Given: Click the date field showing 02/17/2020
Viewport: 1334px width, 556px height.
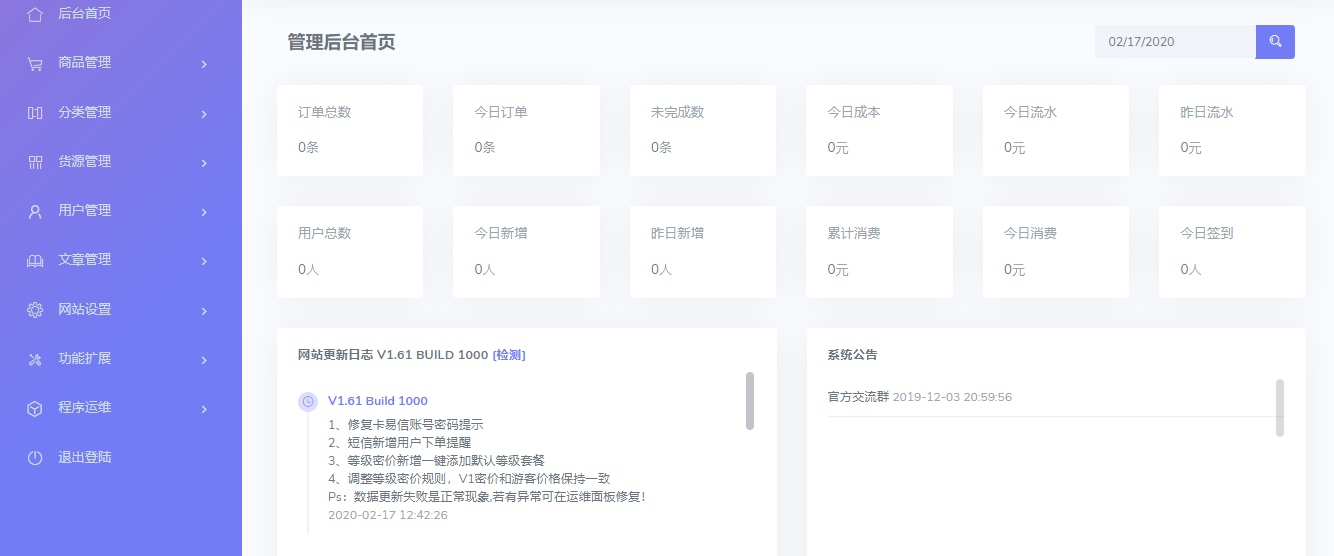Looking at the screenshot, I should [1174, 42].
